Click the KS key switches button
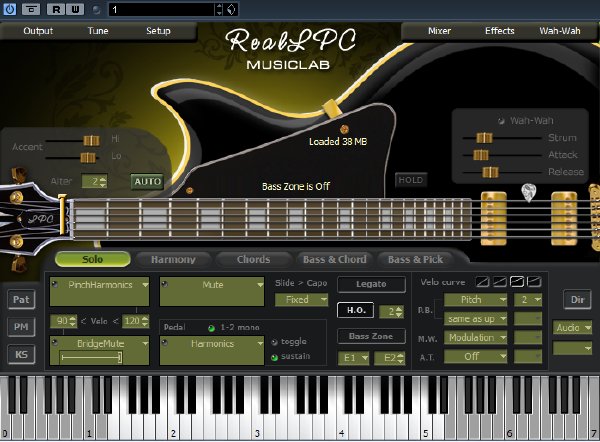Image resolution: width=600 pixels, height=442 pixels. 21,354
